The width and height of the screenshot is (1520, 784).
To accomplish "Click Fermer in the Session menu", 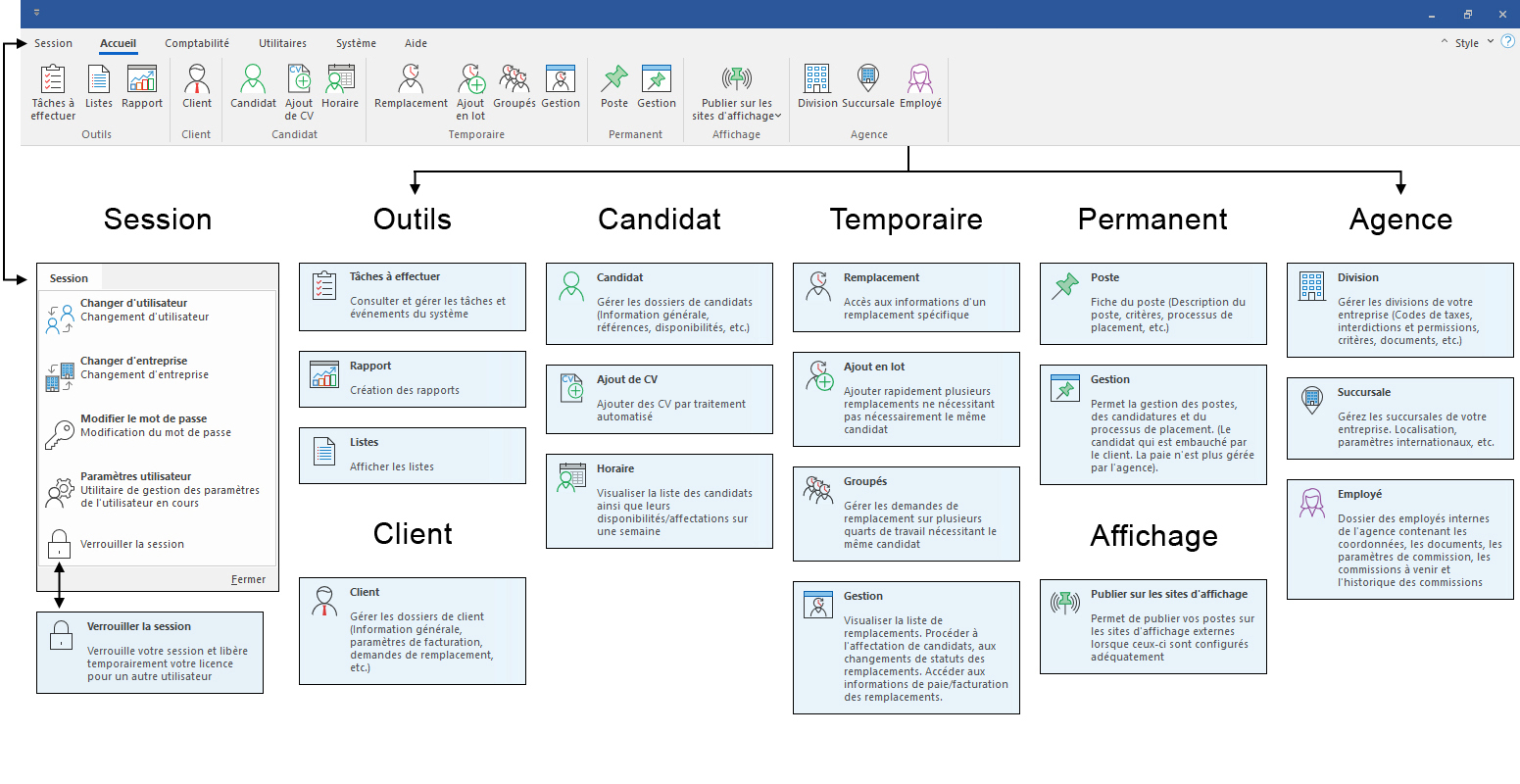I will 248,579.
